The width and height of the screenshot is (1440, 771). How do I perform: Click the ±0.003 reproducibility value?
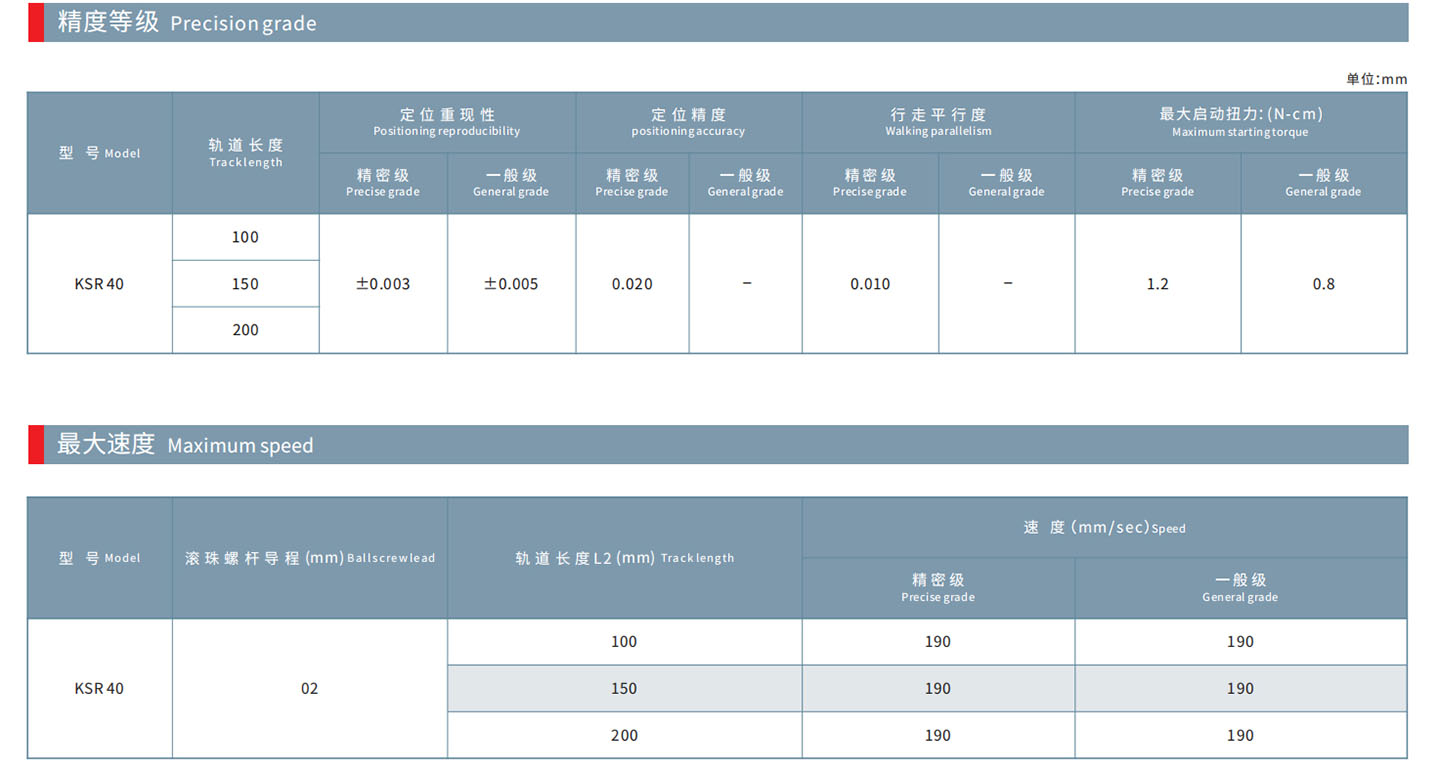click(383, 284)
